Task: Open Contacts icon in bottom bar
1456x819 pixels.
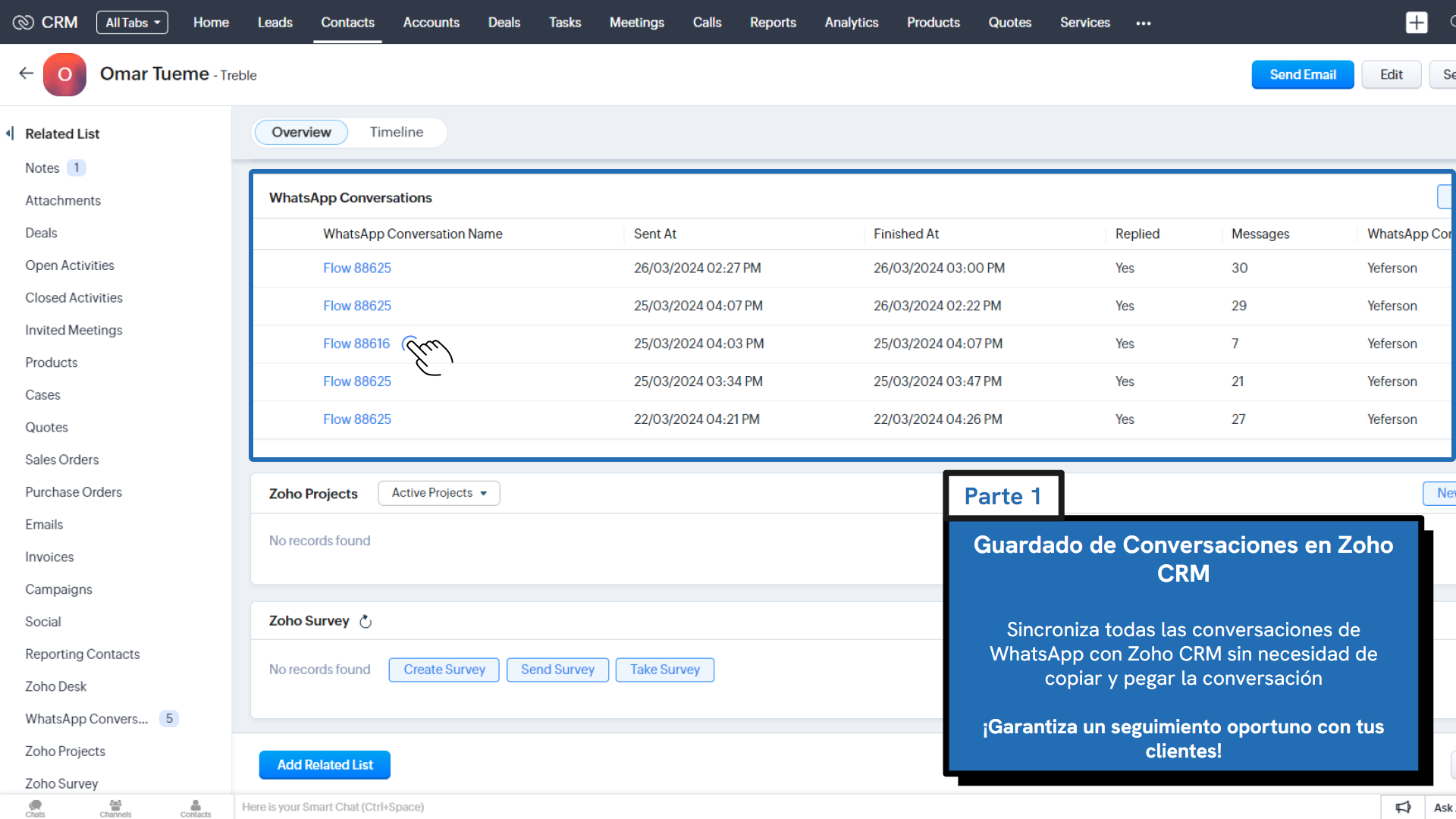Action: click(x=196, y=808)
